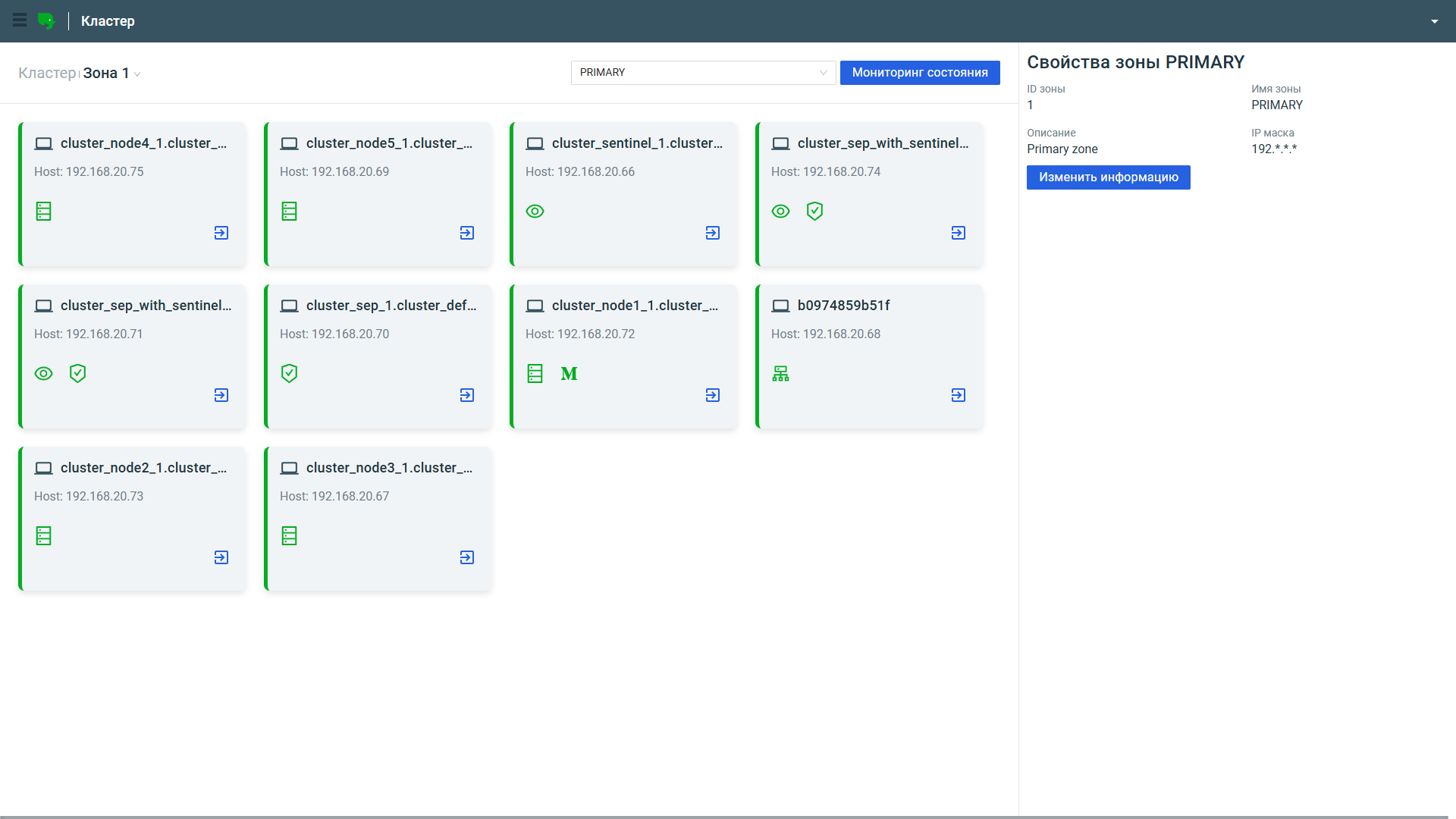Viewport: 1456px width, 819px height.
Task: Click the green elephant logo icon
Action: [46, 21]
